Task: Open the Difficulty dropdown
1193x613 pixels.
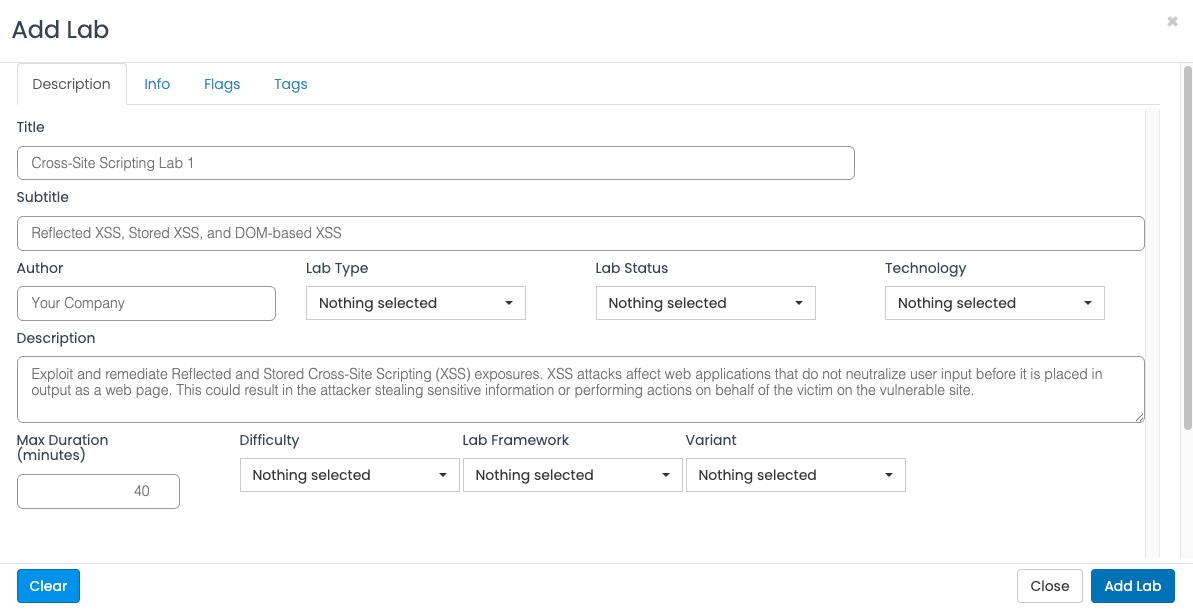Action: tap(349, 475)
